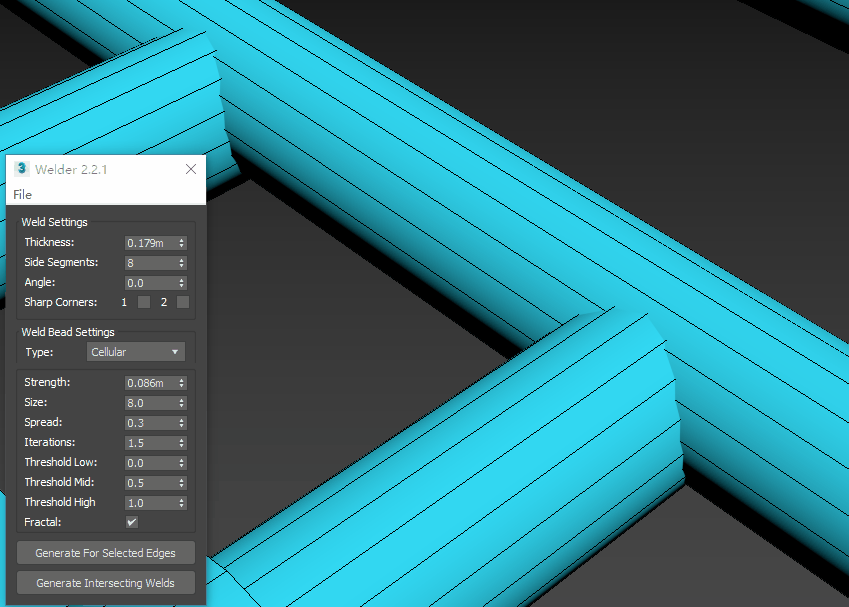Adjust the Threshold Low spinner arrows

pyautogui.click(x=181, y=463)
